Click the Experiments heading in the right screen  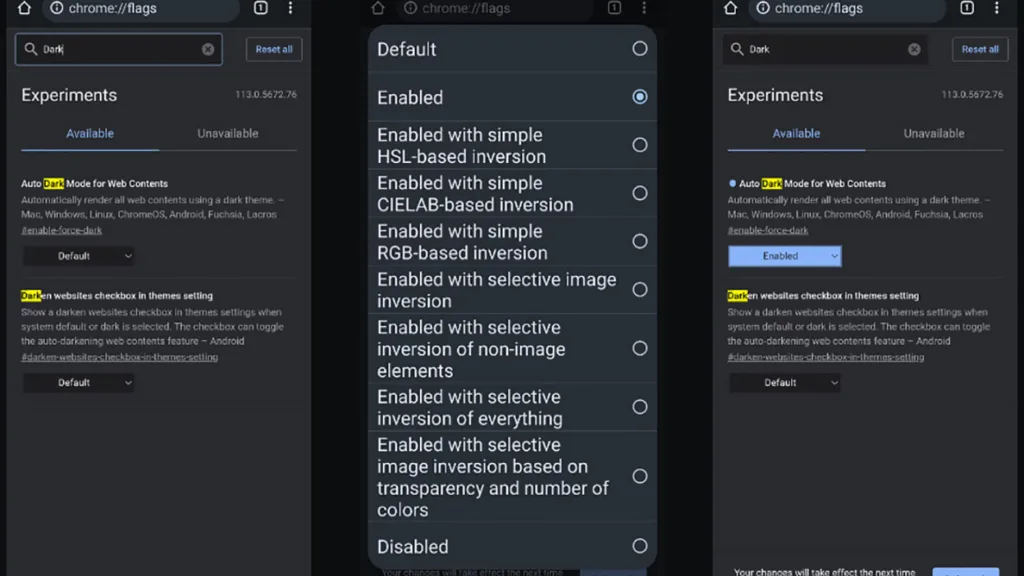click(x=775, y=95)
